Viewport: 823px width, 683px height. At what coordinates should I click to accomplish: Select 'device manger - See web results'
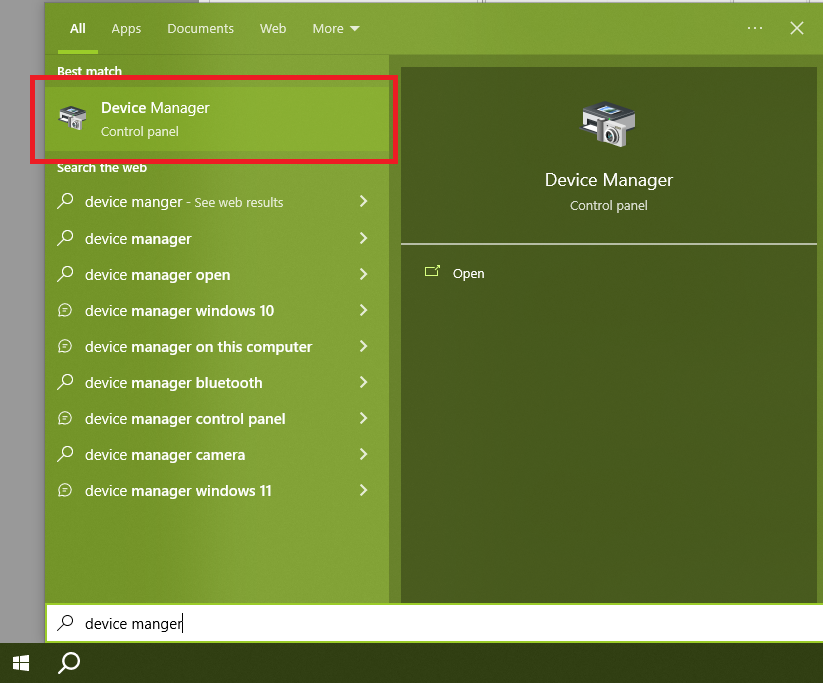click(178, 202)
